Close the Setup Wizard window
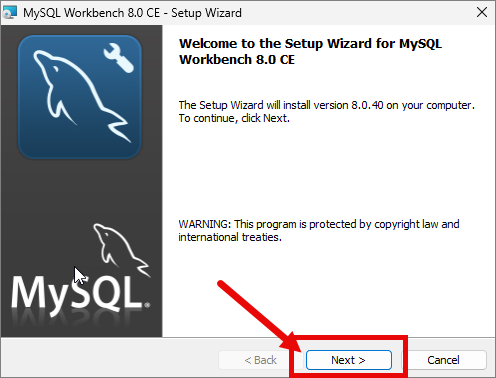 482,13
